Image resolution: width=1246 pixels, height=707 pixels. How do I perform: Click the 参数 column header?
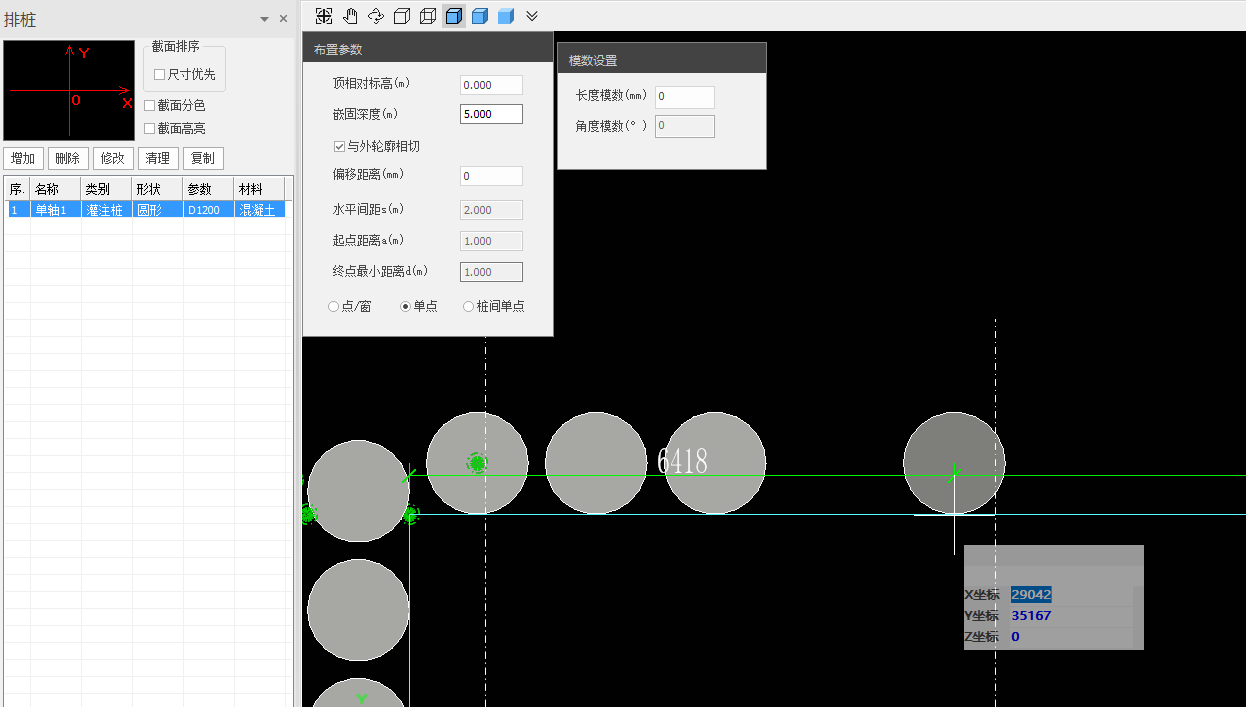point(207,189)
